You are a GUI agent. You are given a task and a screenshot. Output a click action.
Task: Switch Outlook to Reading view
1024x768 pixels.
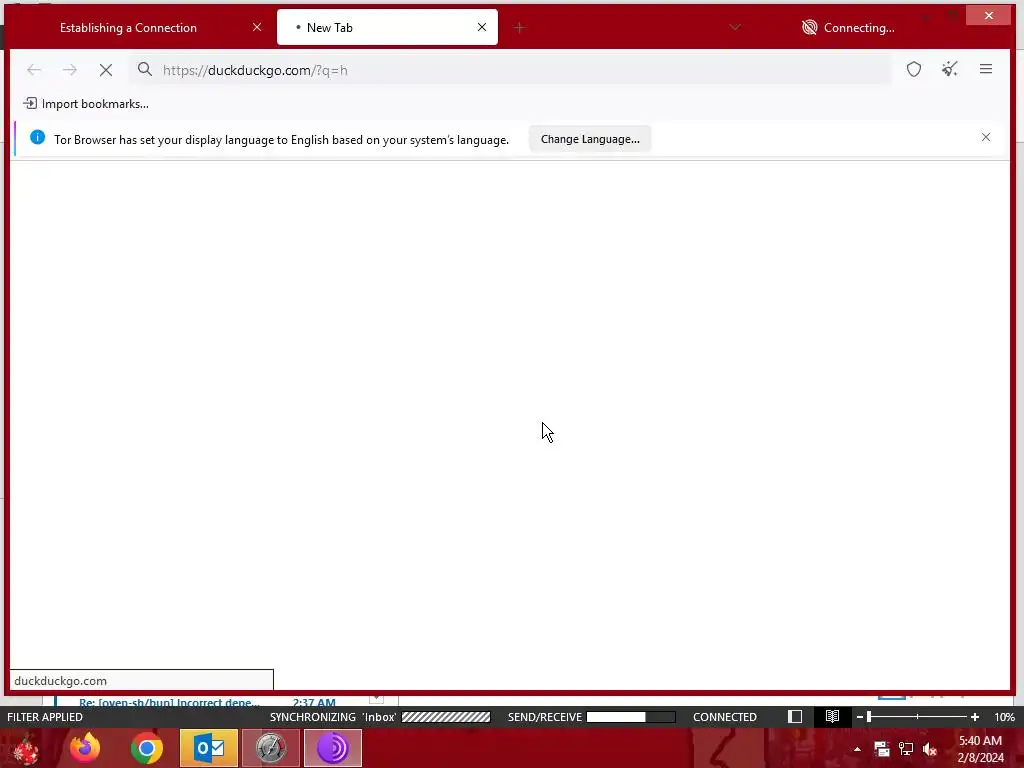pos(832,717)
